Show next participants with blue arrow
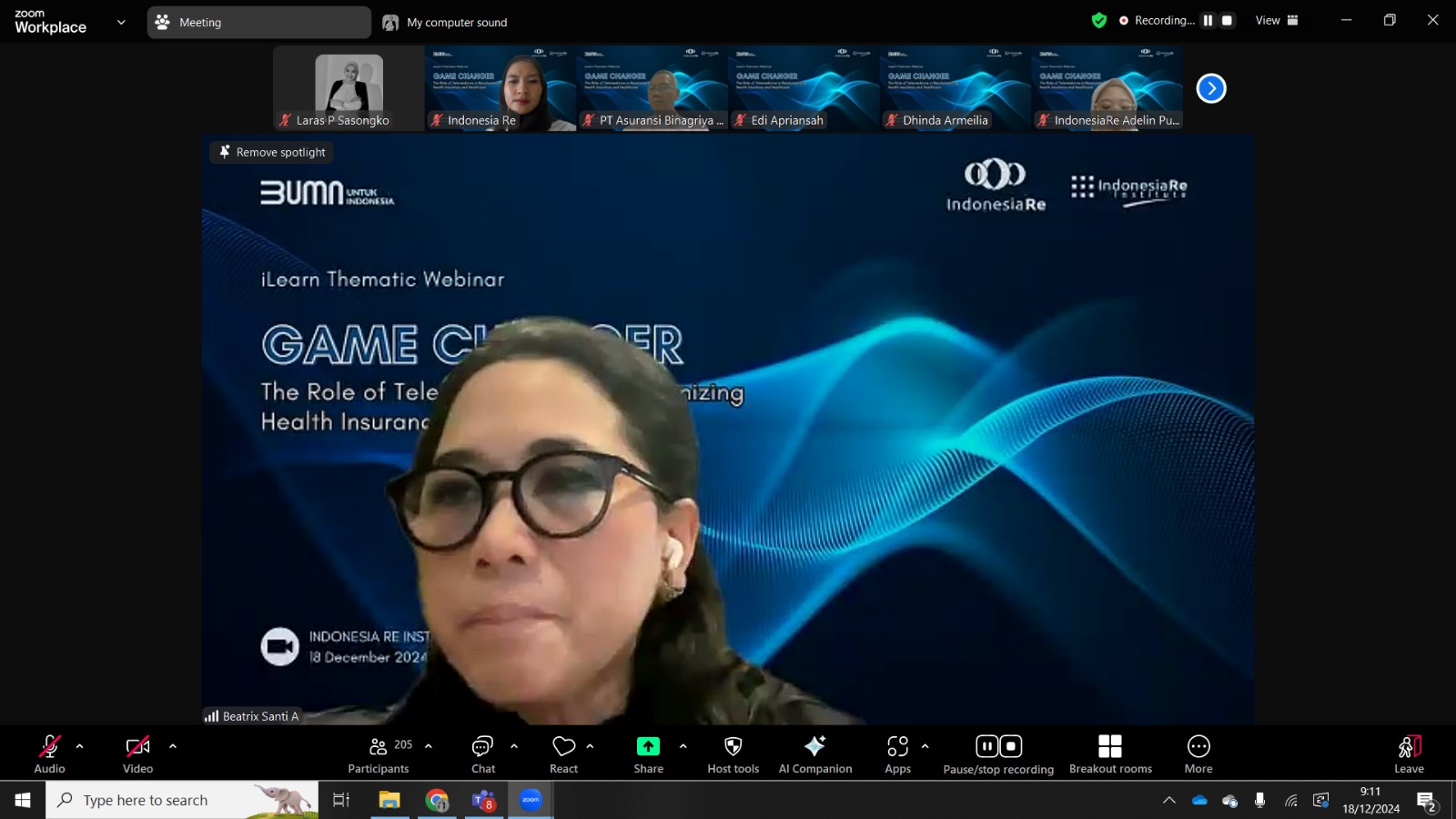Image resolution: width=1456 pixels, height=819 pixels. [x=1211, y=88]
